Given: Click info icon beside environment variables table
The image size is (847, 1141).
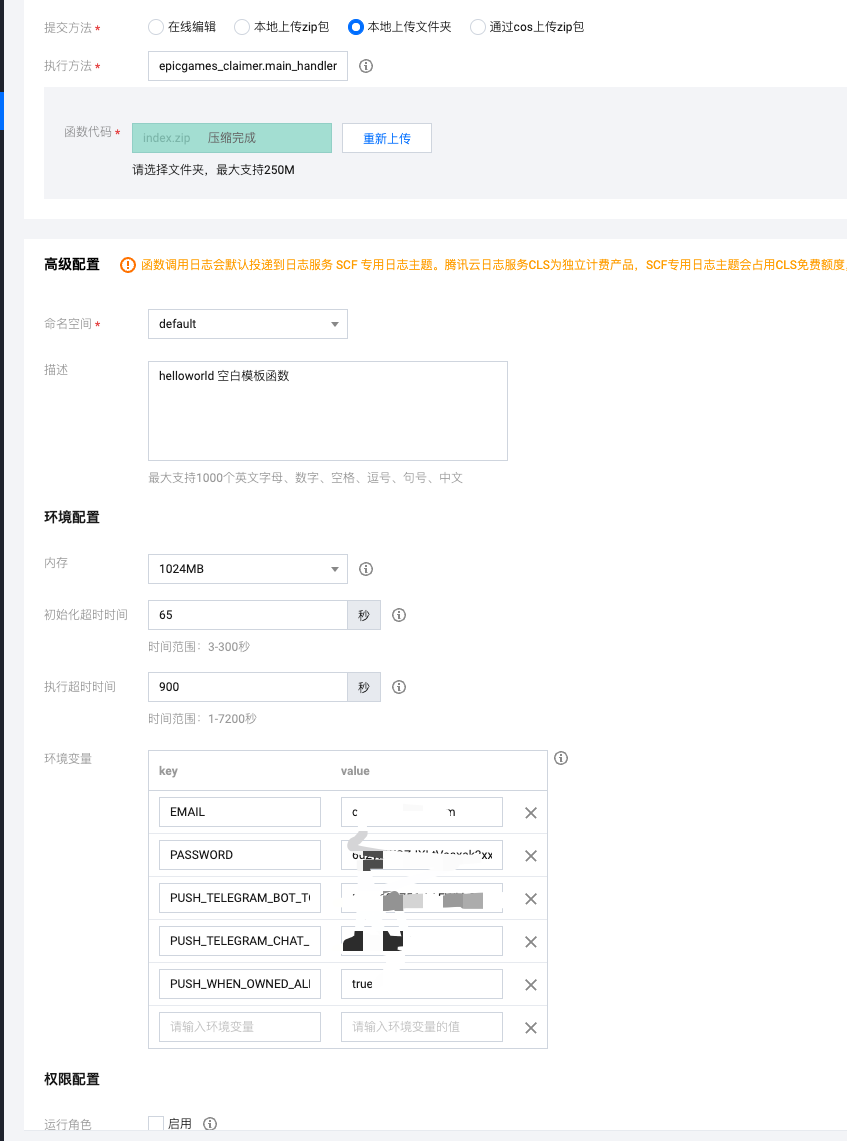Looking at the screenshot, I should pos(561,758).
